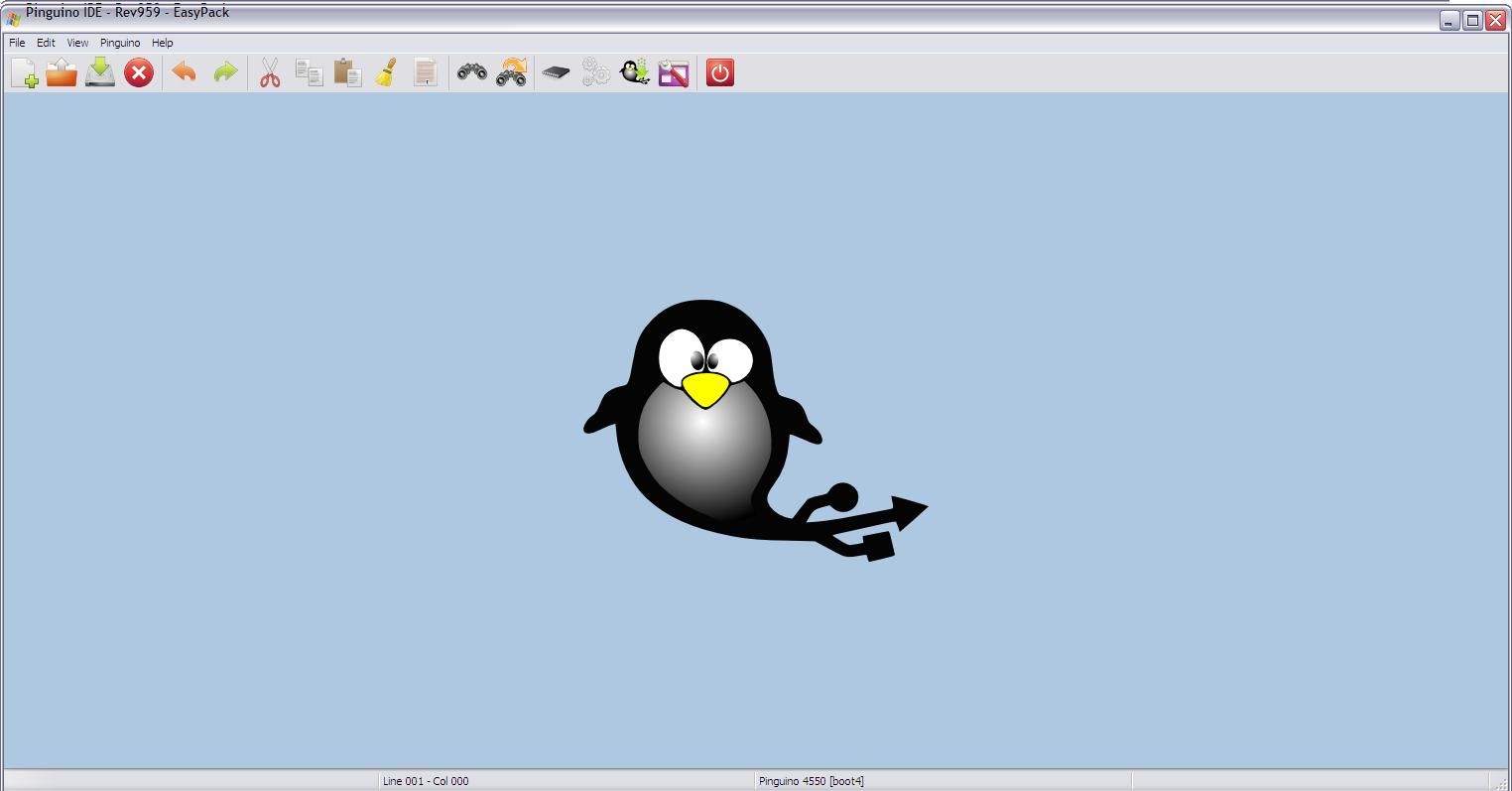Upload code with the penguin icon
Screen dimensions: 1512x791
click(x=634, y=71)
